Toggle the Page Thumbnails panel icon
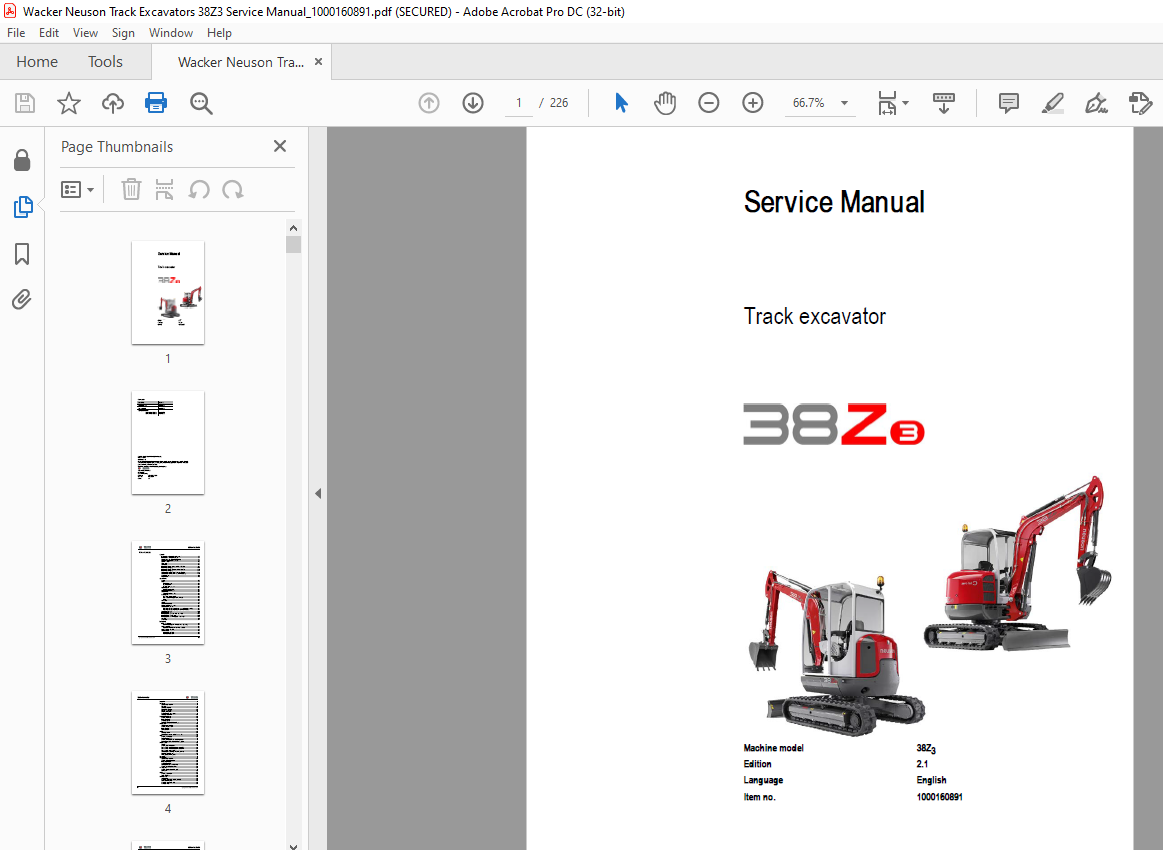Screen dimensions: 1163x850 pos(23,207)
